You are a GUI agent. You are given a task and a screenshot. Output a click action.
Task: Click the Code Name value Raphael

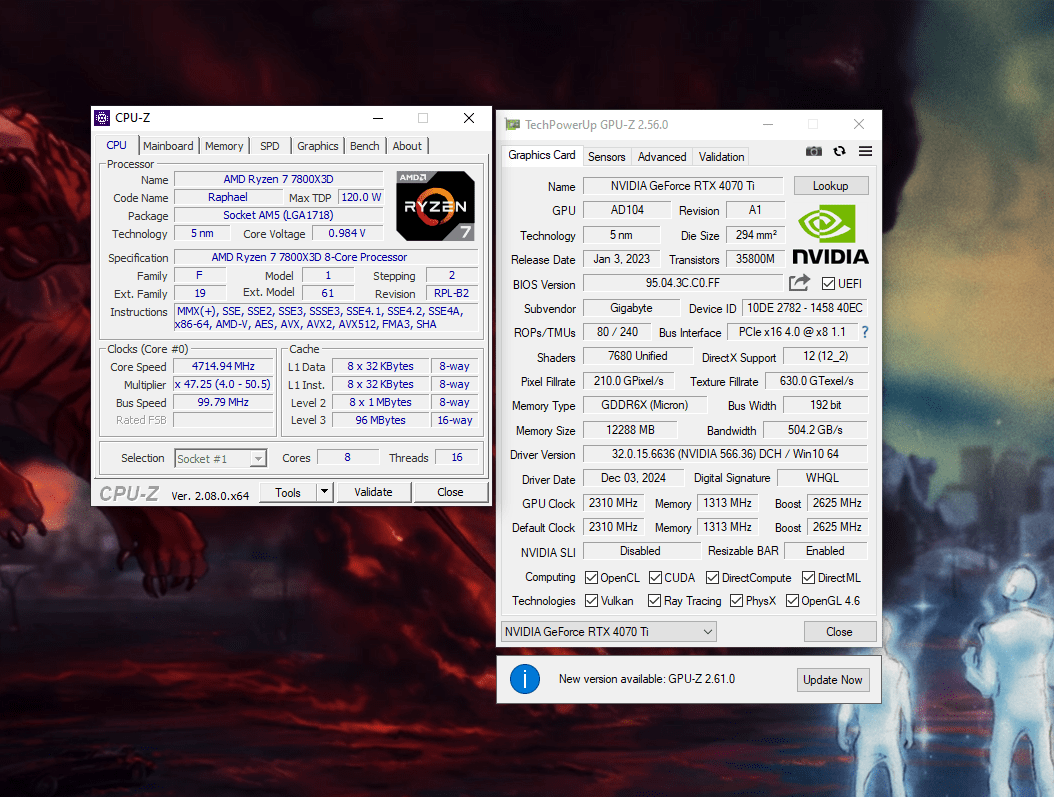point(228,198)
